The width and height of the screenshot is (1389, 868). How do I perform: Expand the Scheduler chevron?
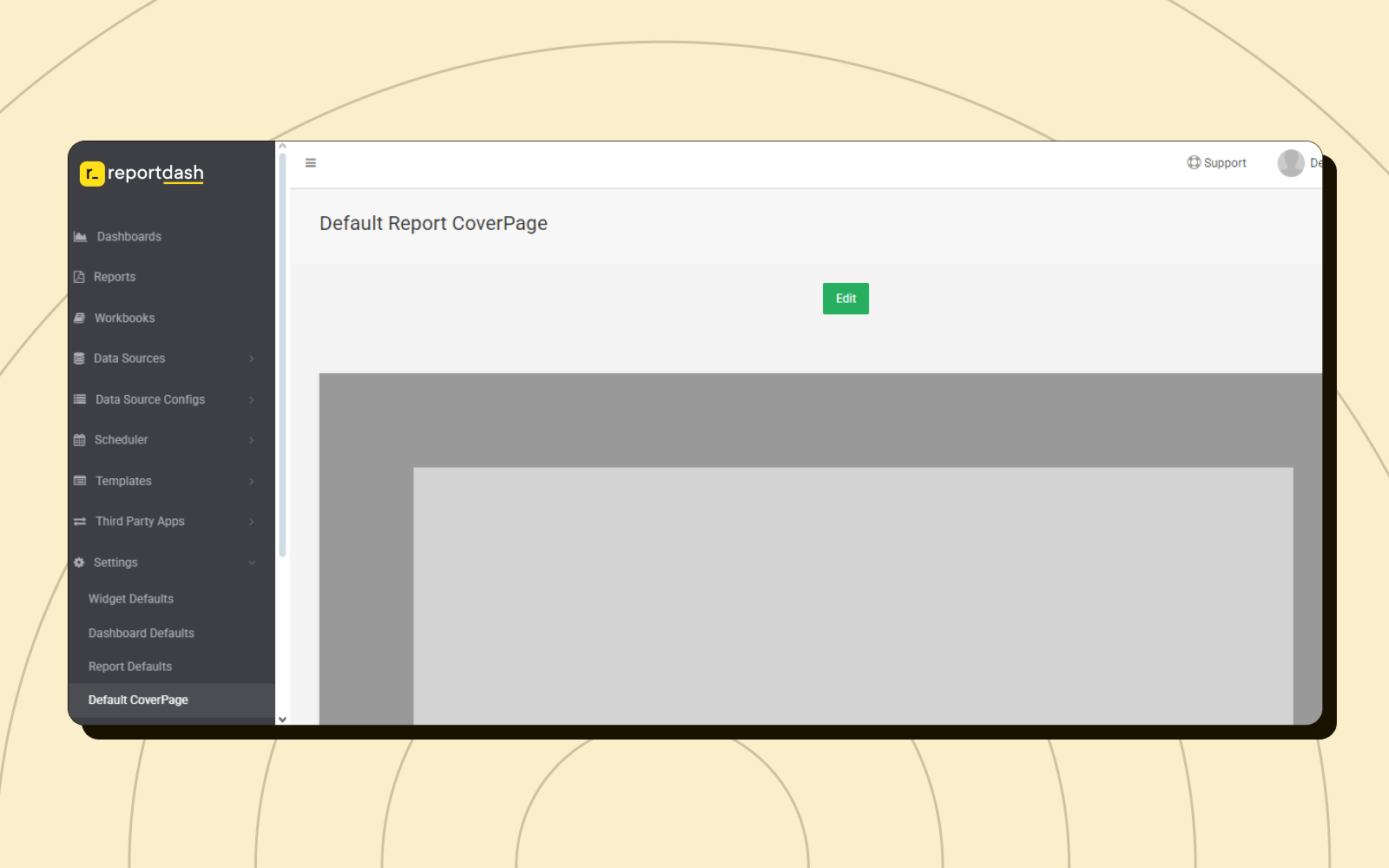pos(252,440)
